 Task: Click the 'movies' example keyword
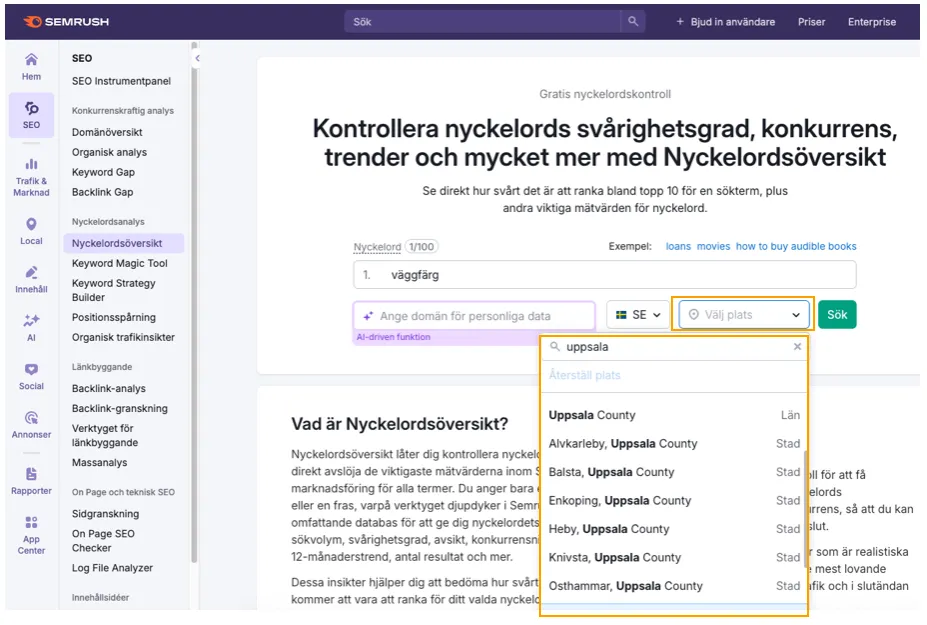(x=713, y=246)
